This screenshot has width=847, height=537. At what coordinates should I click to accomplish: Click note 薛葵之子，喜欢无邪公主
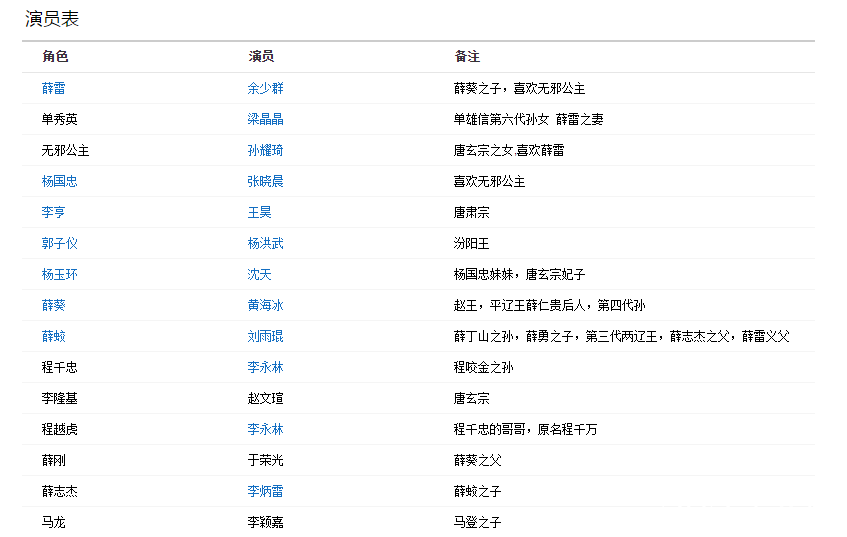pyautogui.click(x=519, y=88)
